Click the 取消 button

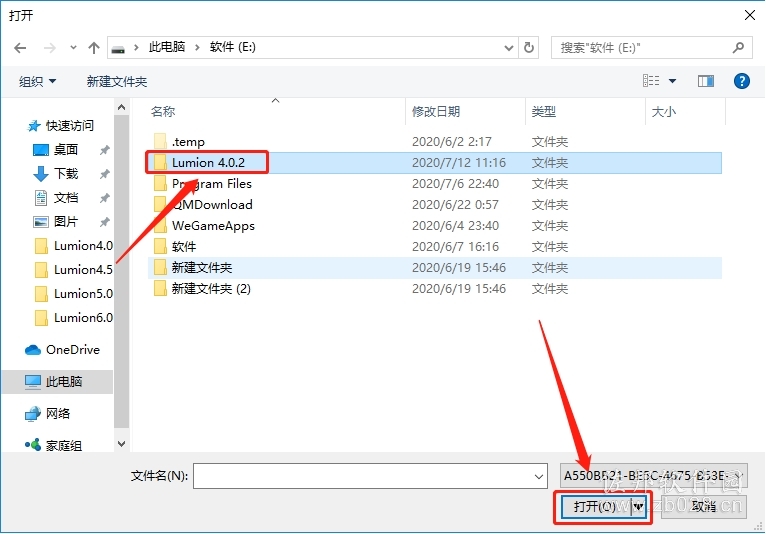pos(703,506)
